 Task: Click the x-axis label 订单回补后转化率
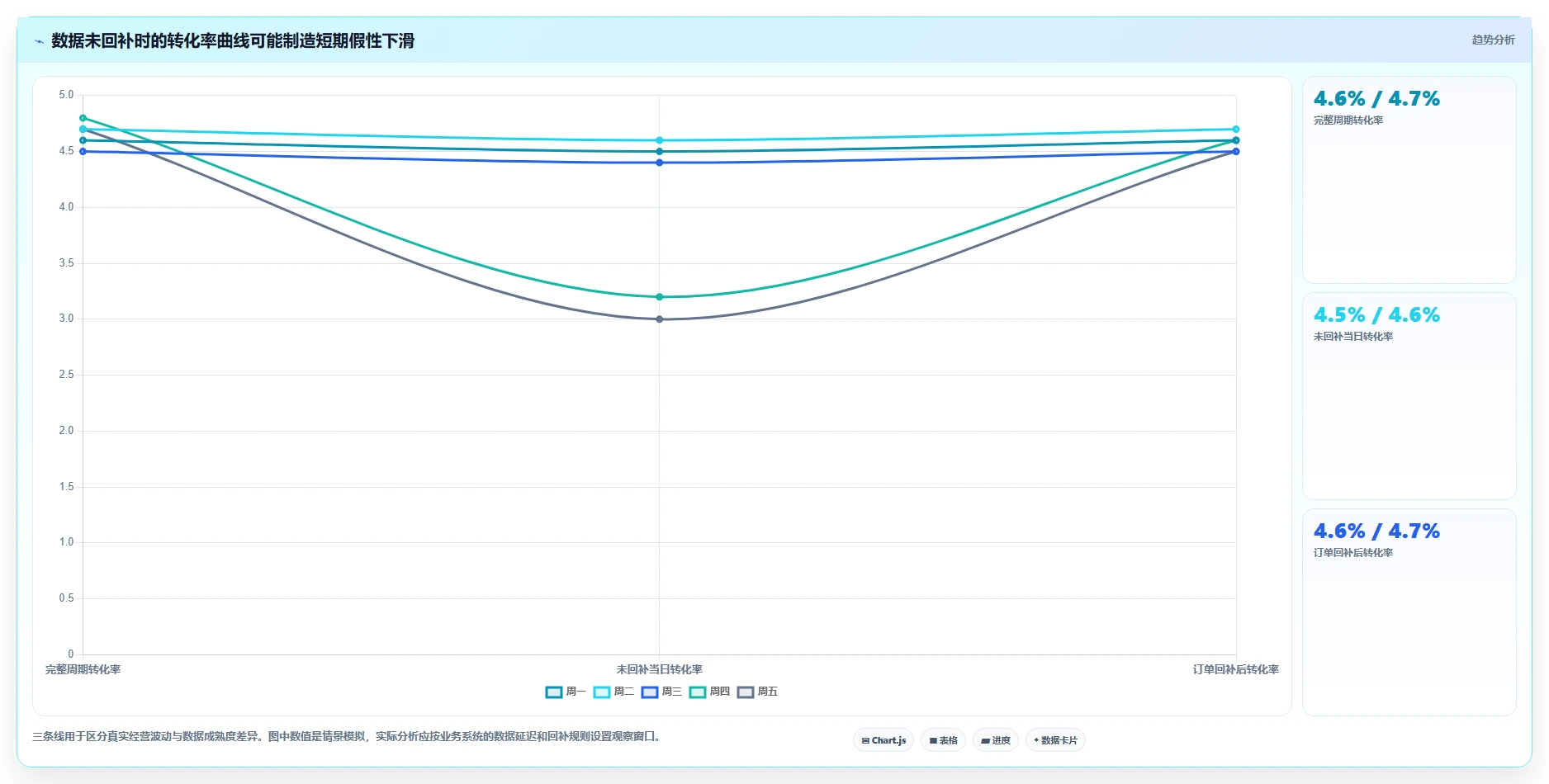[x=1236, y=669]
